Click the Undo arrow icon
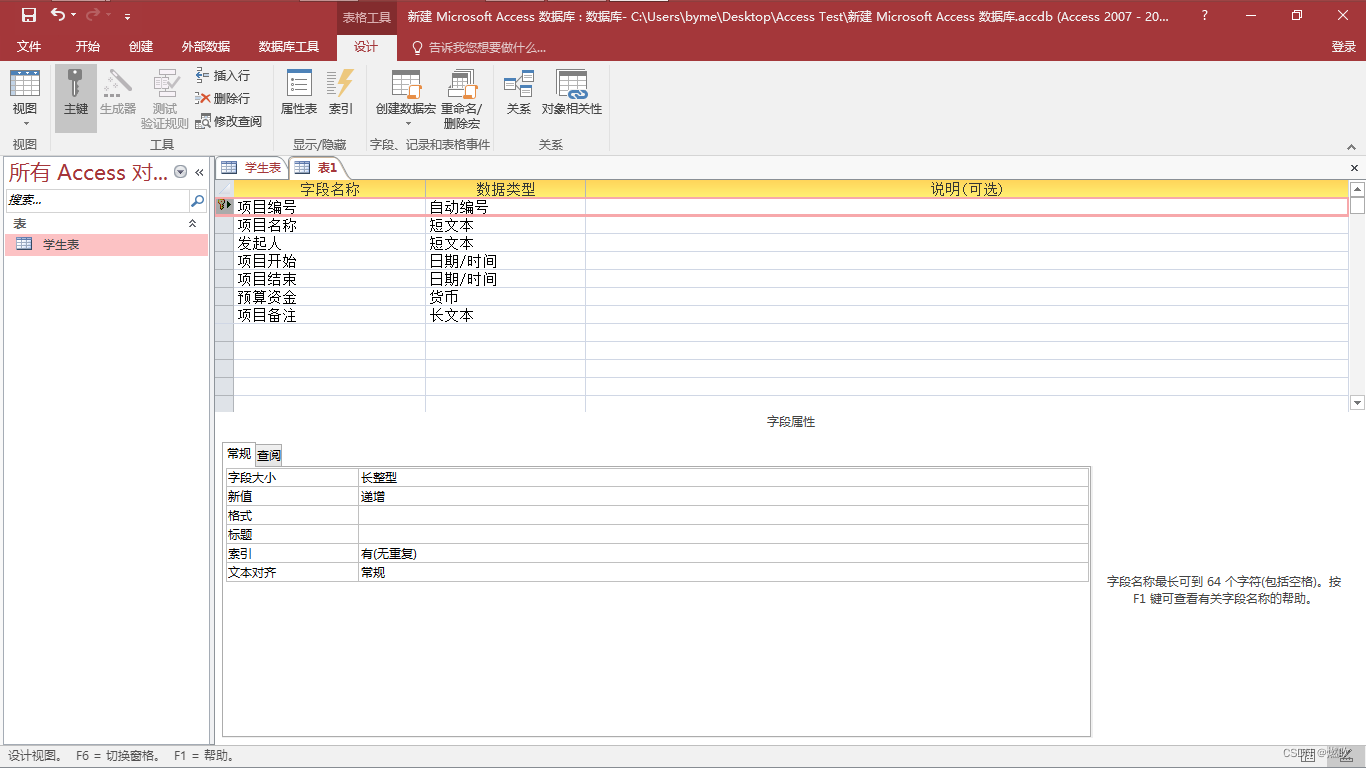The image size is (1366, 768). coord(58,15)
